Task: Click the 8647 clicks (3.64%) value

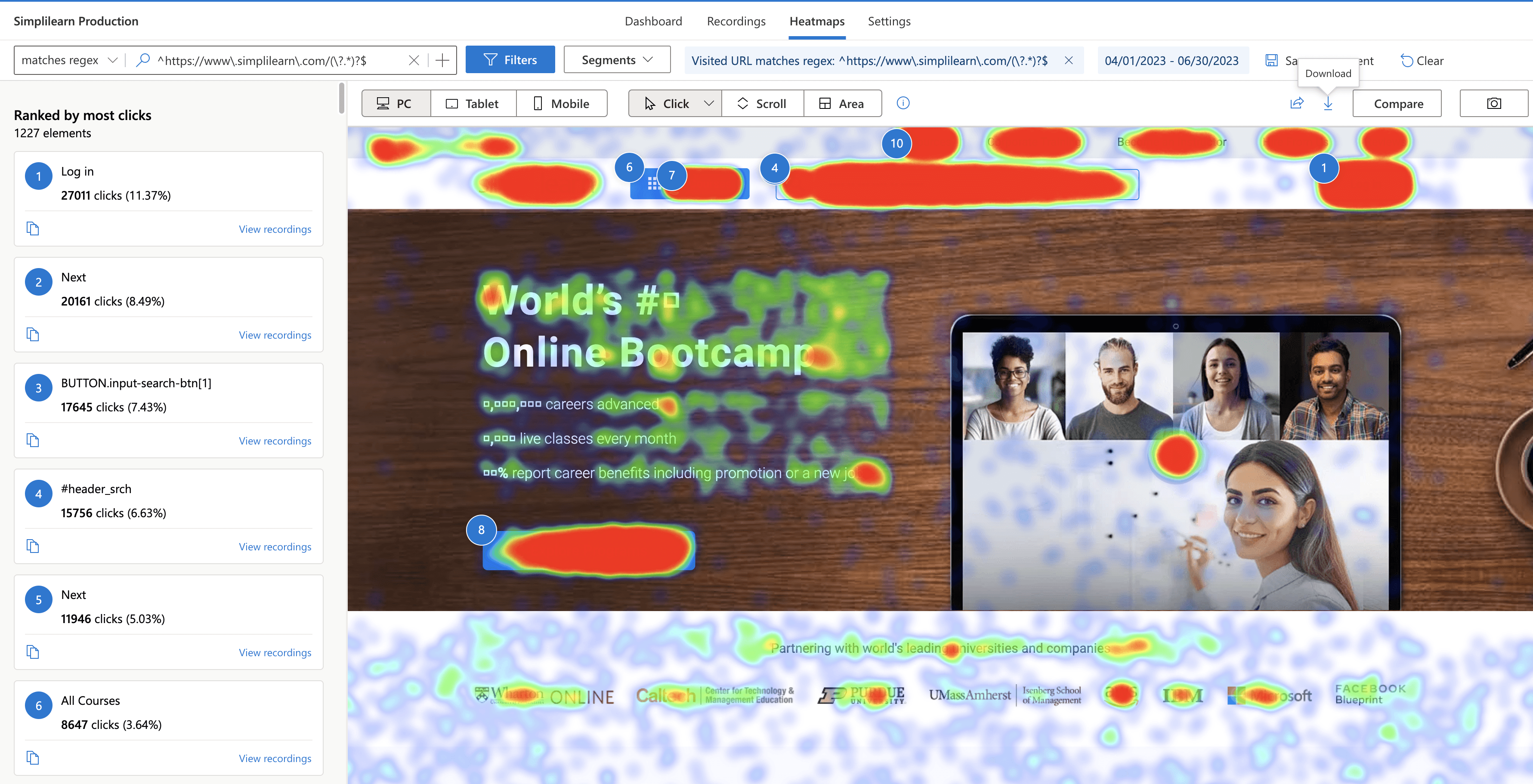Action: 111,725
